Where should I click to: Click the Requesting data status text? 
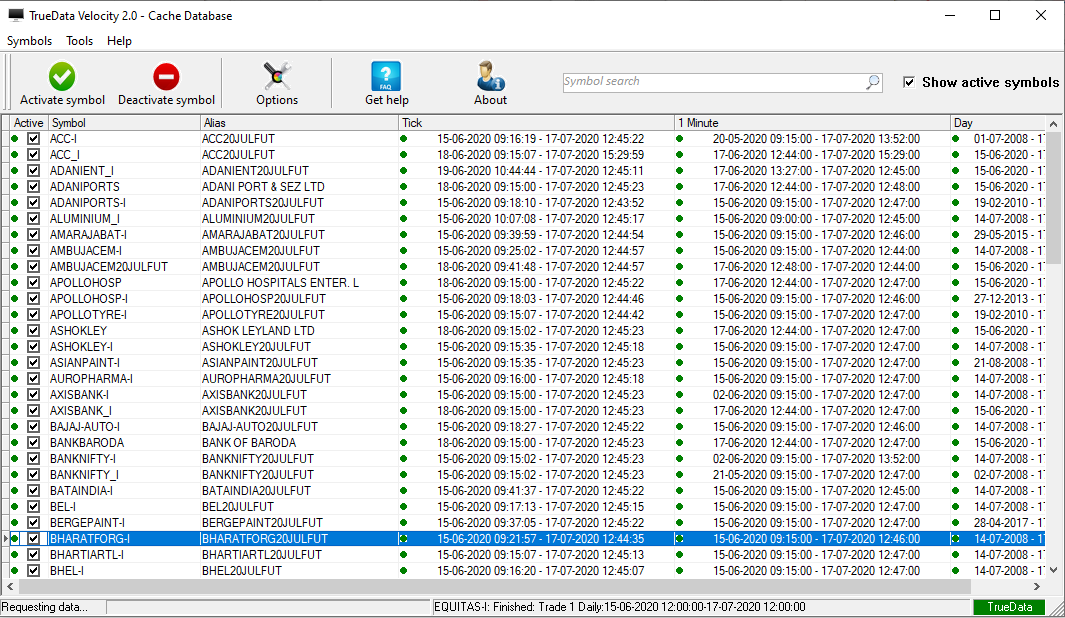(x=45, y=607)
